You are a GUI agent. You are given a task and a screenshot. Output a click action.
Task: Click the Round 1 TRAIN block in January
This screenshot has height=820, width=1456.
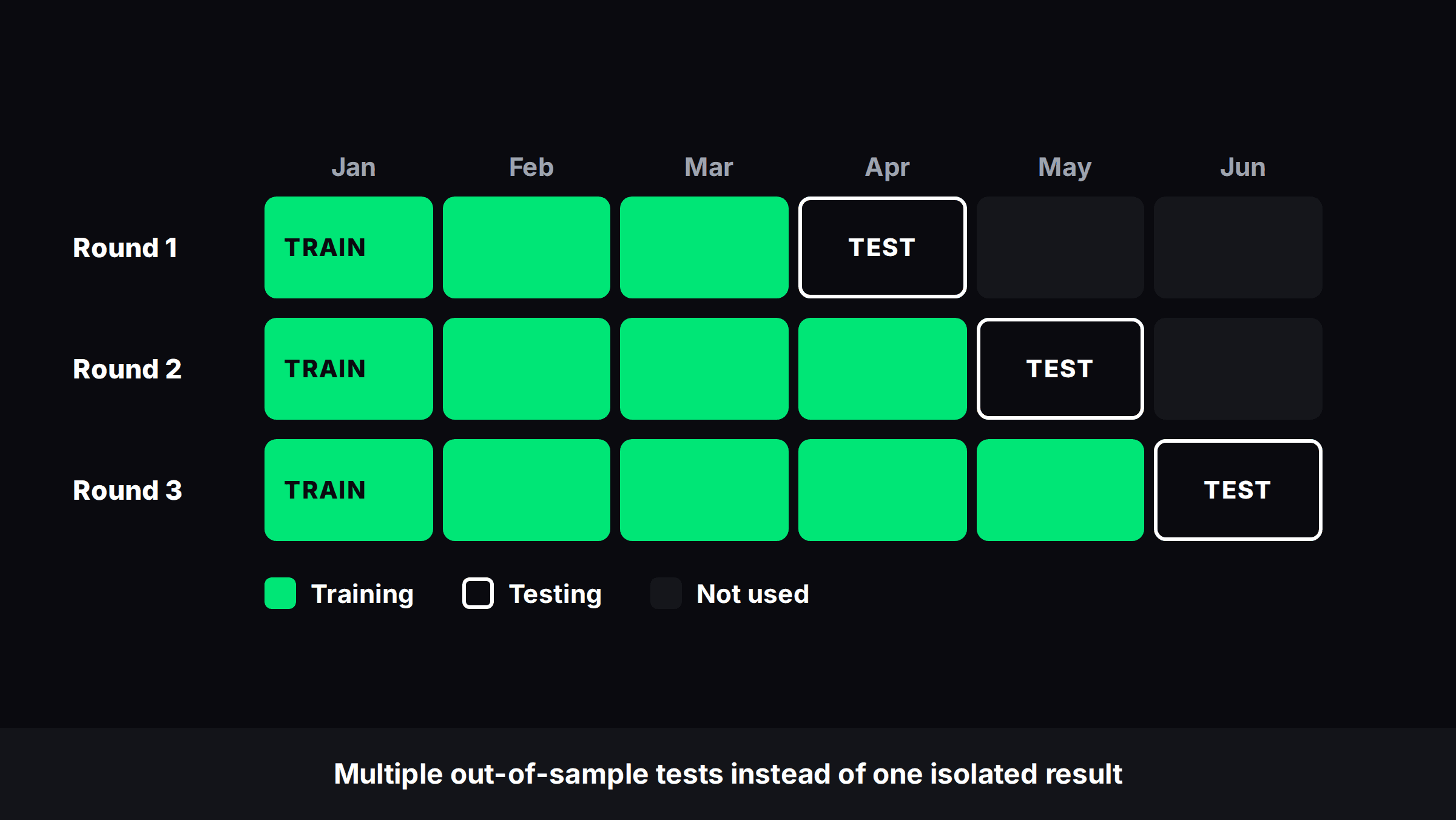349,247
